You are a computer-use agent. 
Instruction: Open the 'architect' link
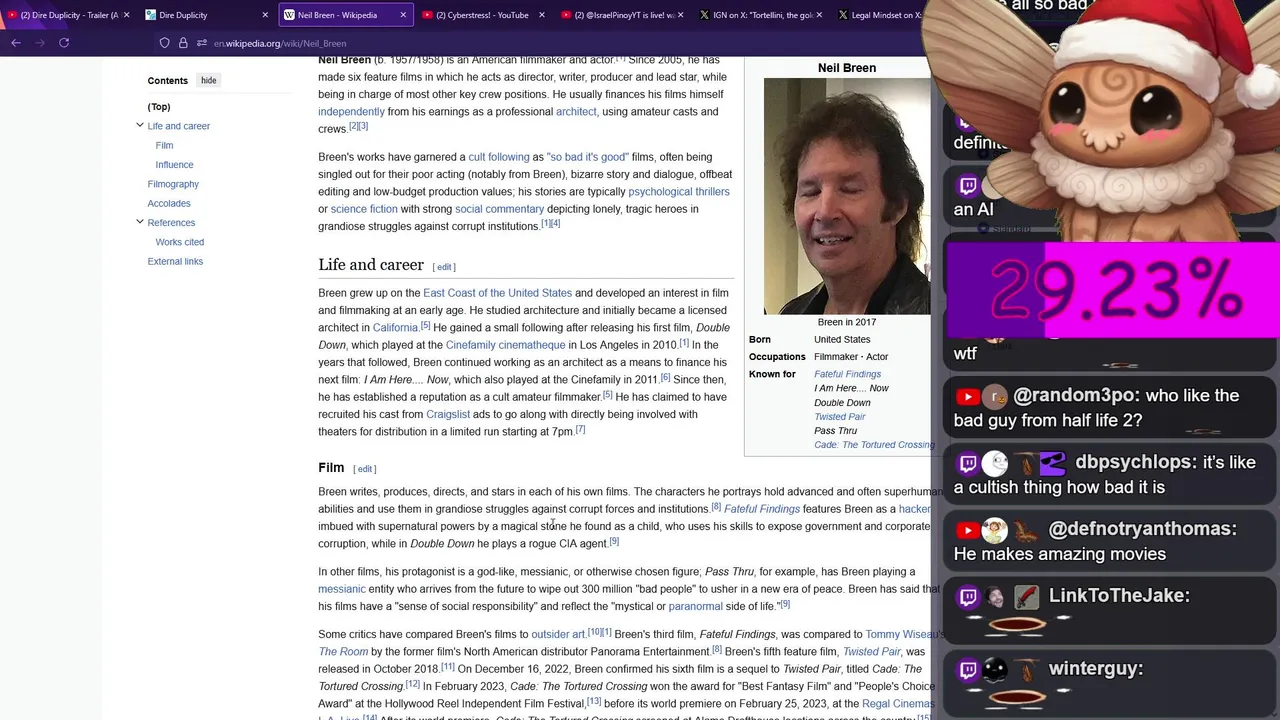tap(576, 112)
